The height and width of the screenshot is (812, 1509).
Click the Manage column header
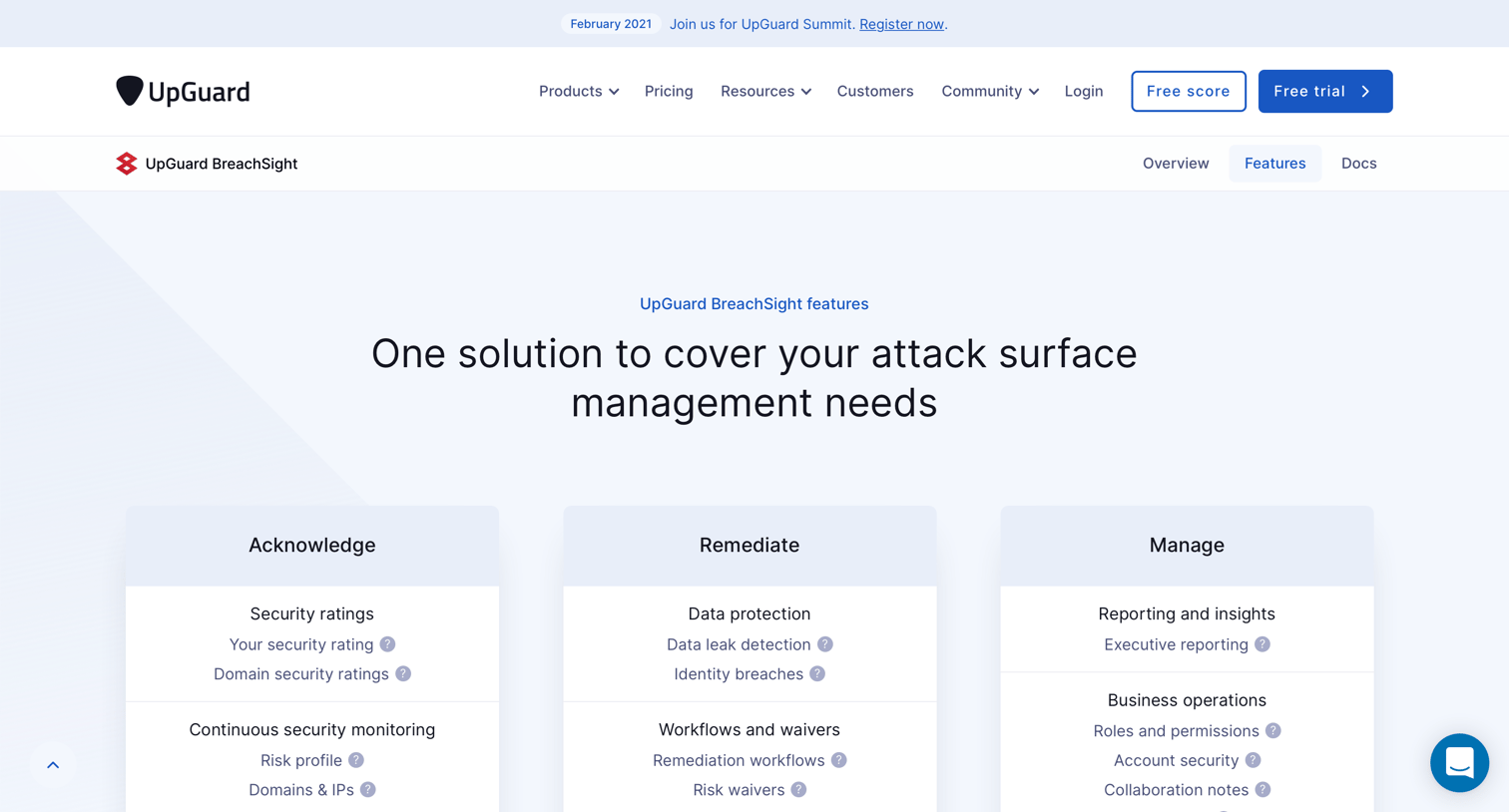tap(1187, 545)
